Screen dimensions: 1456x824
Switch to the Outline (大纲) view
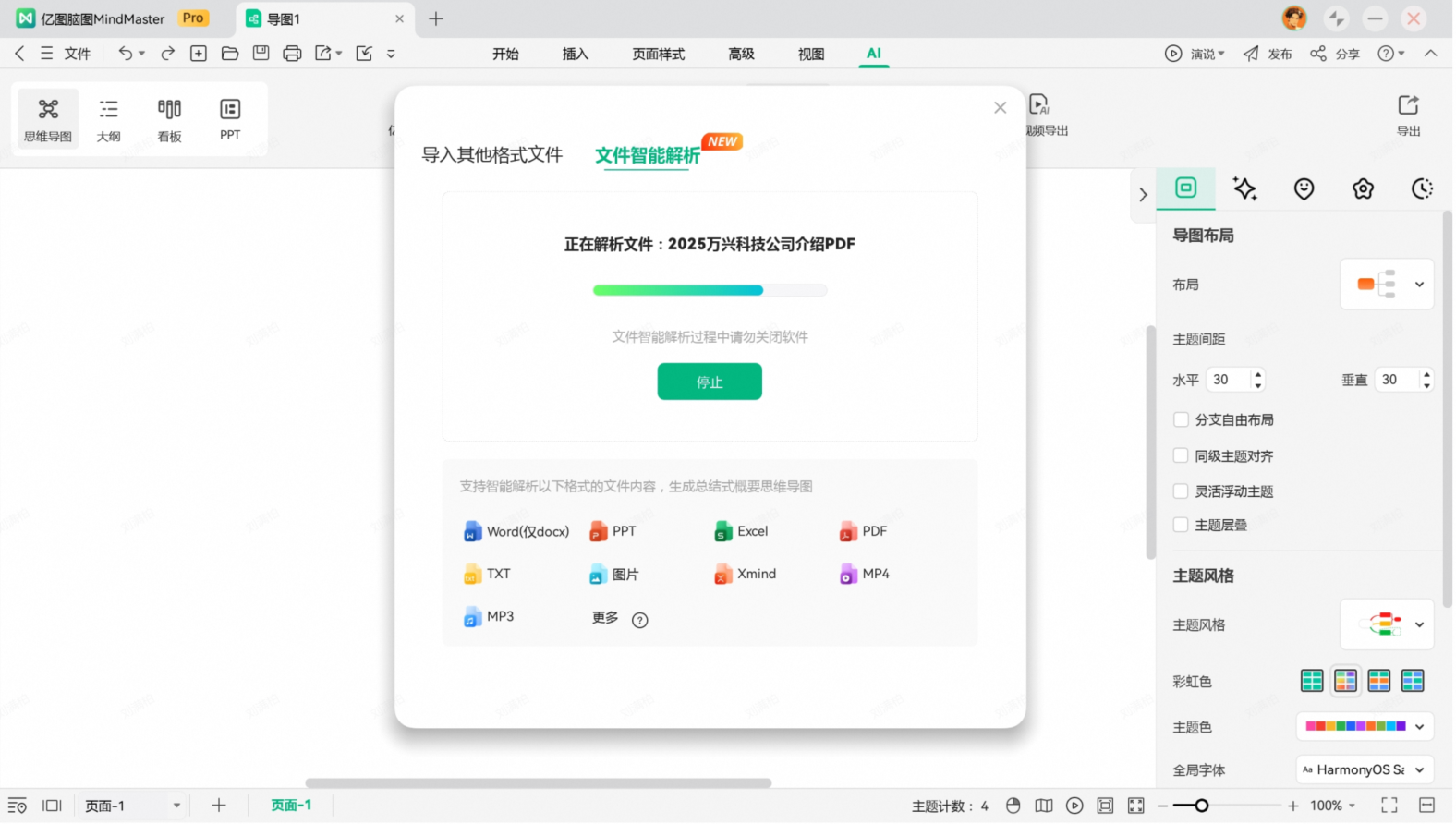108,119
